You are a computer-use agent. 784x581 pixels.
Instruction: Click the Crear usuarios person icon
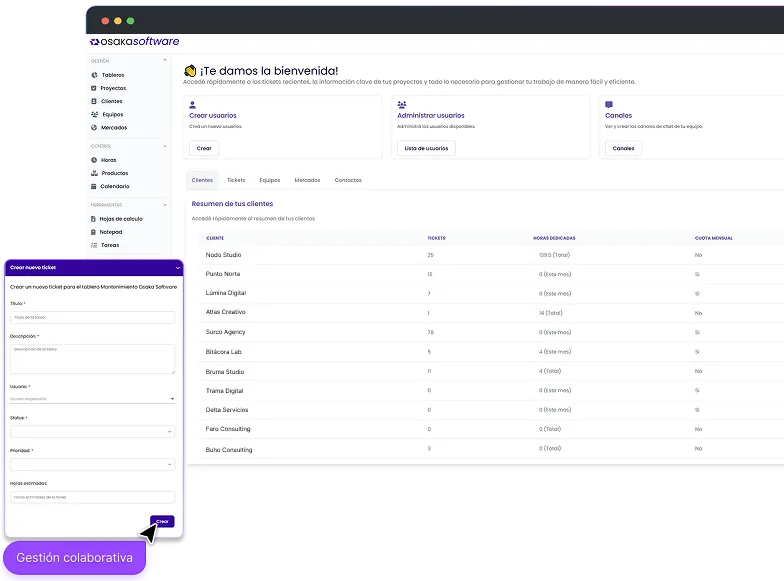(192, 105)
